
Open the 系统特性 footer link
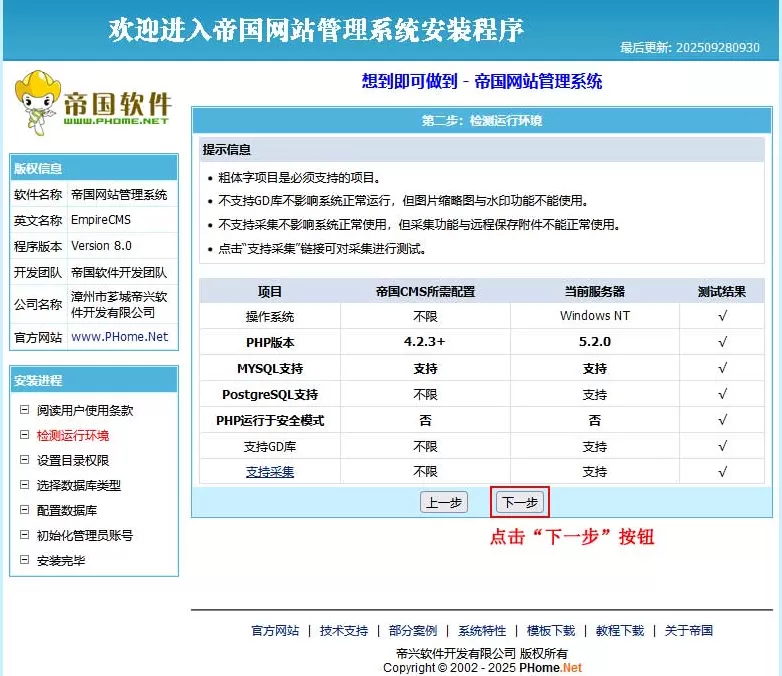click(482, 631)
